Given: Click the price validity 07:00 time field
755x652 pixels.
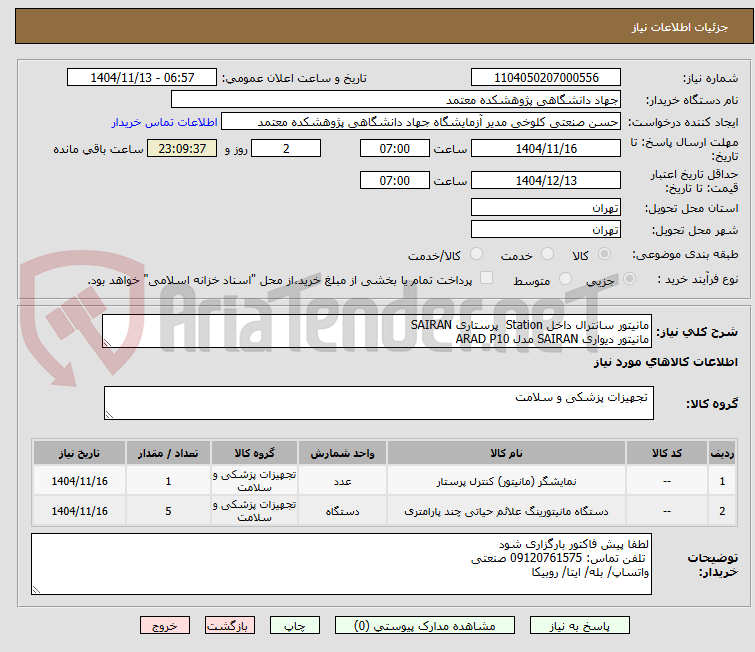Looking at the screenshot, I should pyautogui.click(x=394, y=180).
